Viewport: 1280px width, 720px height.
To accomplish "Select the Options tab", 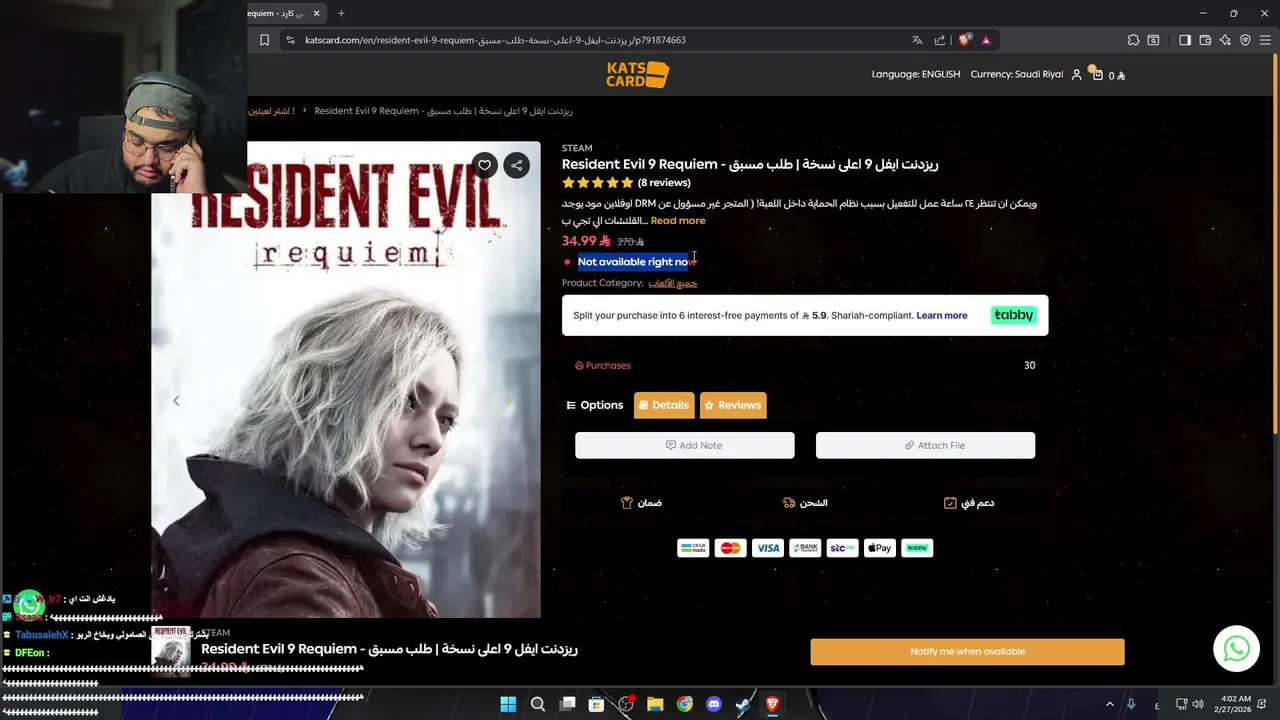I will pyautogui.click(x=595, y=405).
